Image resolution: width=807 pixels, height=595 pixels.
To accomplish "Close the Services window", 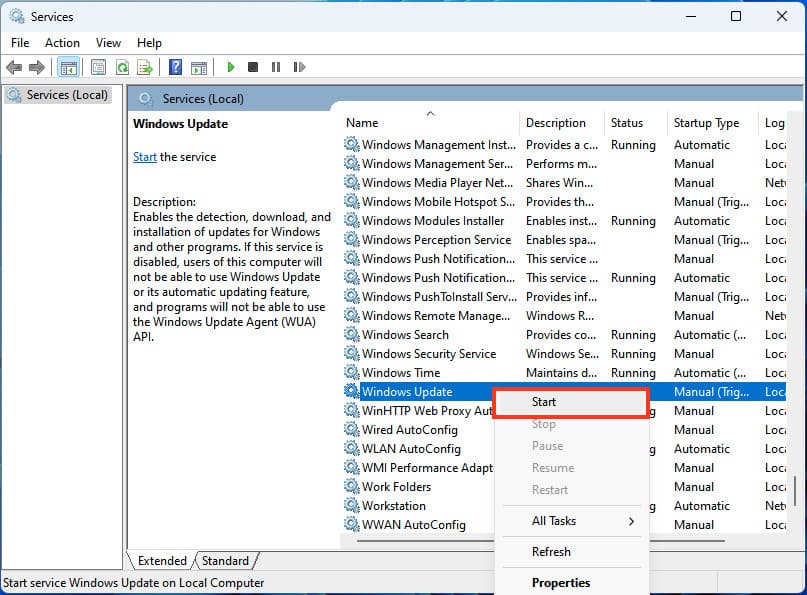I will (x=782, y=16).
